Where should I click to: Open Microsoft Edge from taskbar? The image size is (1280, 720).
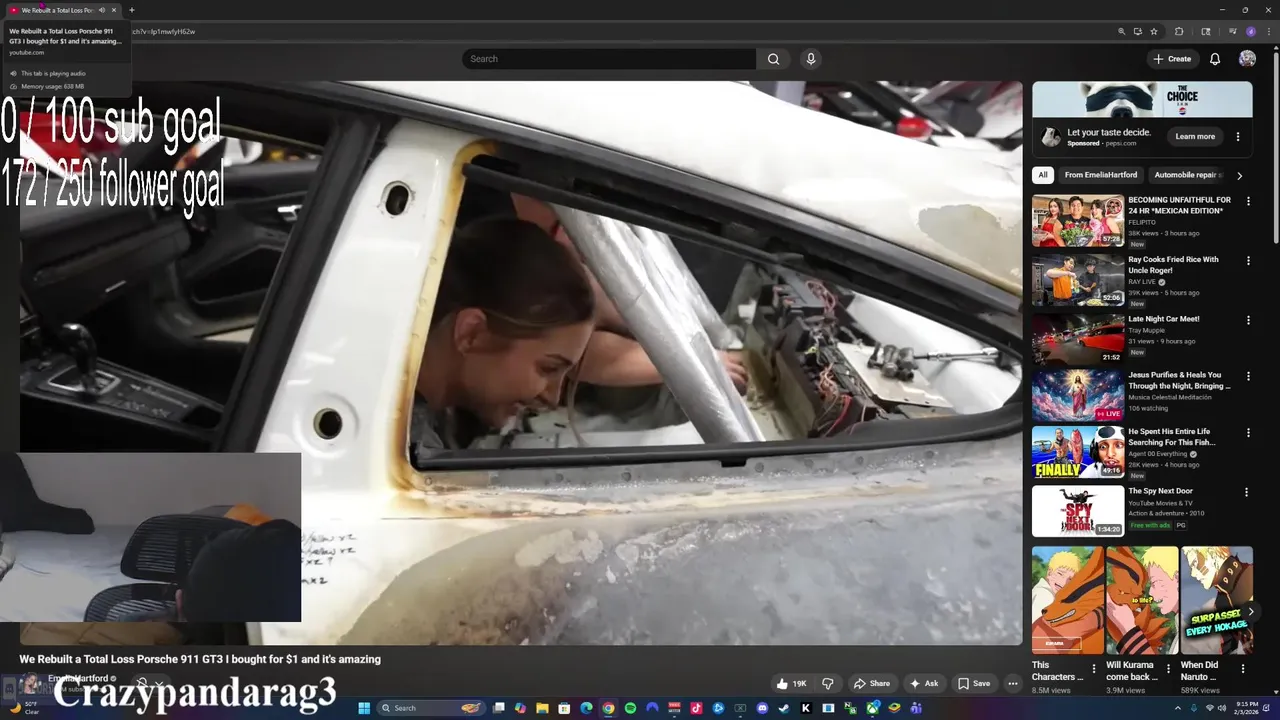pos(586,708)
